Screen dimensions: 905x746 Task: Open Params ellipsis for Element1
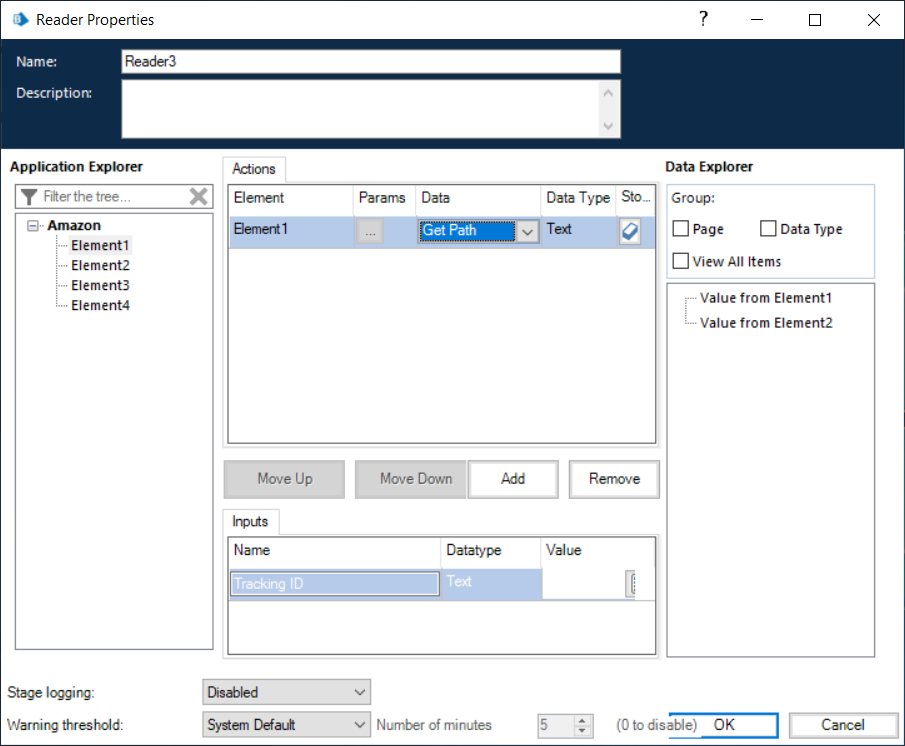(370, 231)
